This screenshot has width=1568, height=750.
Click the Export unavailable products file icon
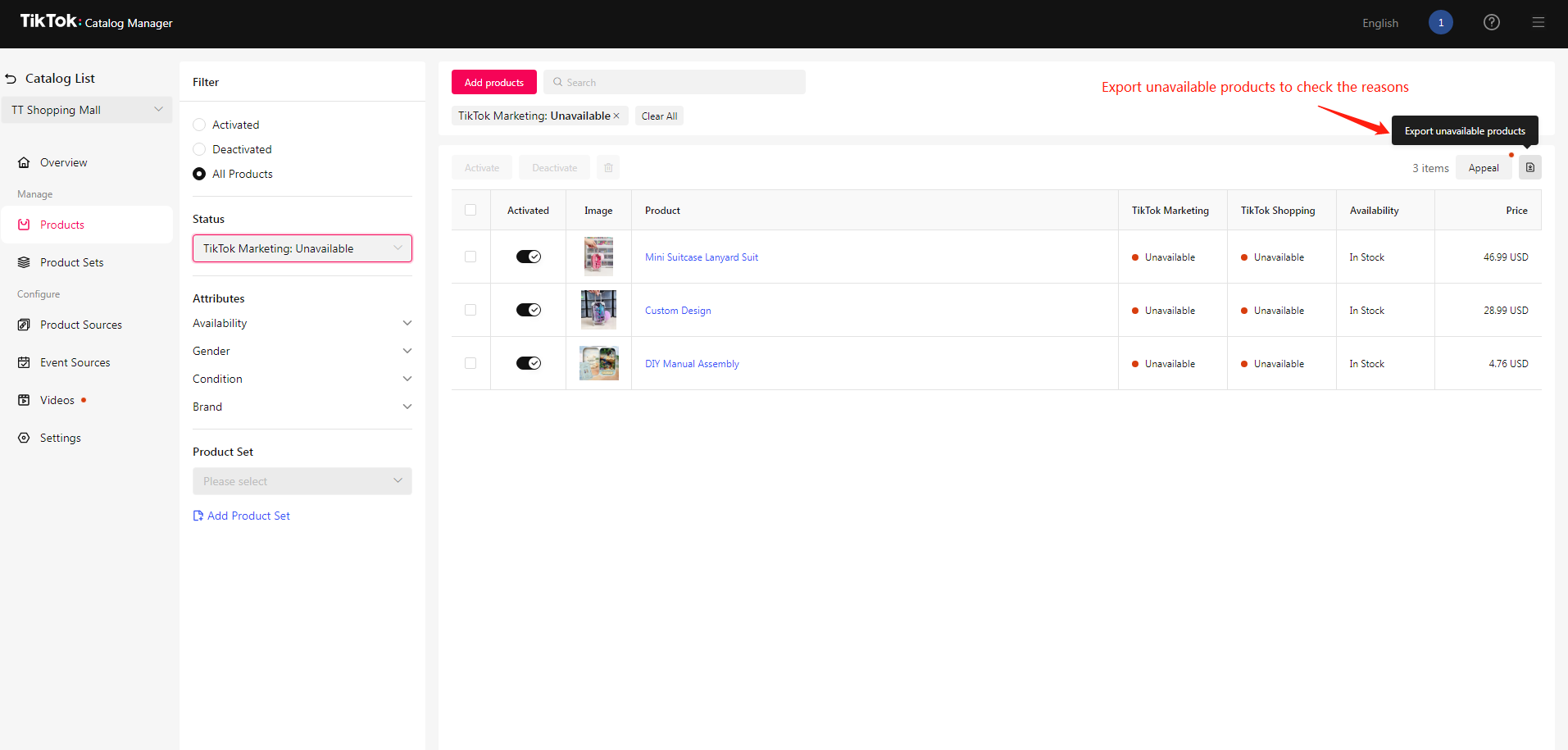point(1529,167)
